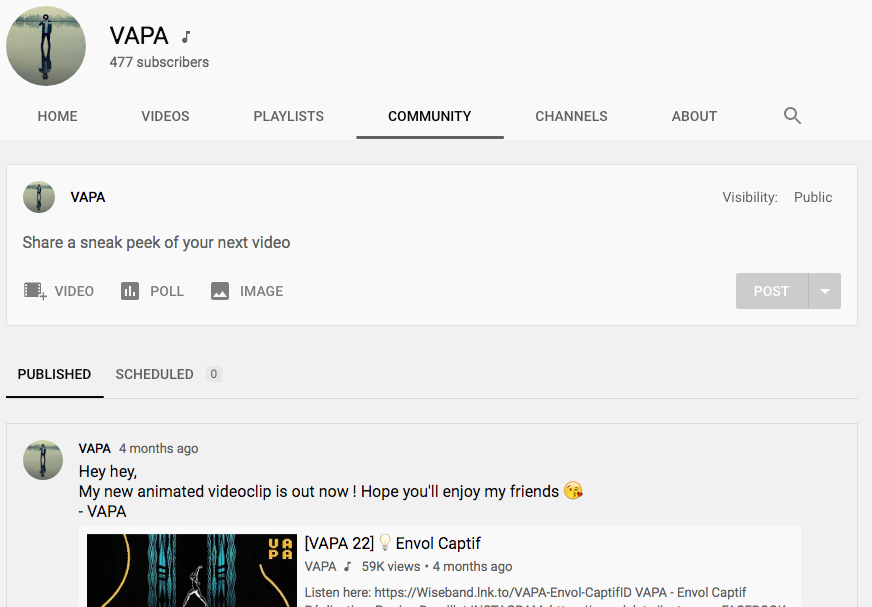Click the '- VAPA' signature line in the post

pyautogui.click(x=102, y=511)
